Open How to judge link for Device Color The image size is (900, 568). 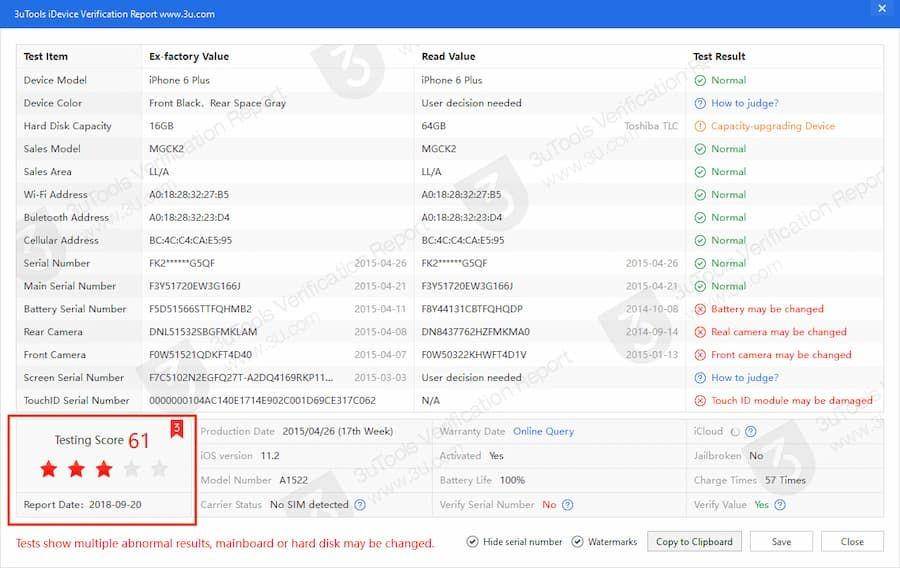point(744,103)
